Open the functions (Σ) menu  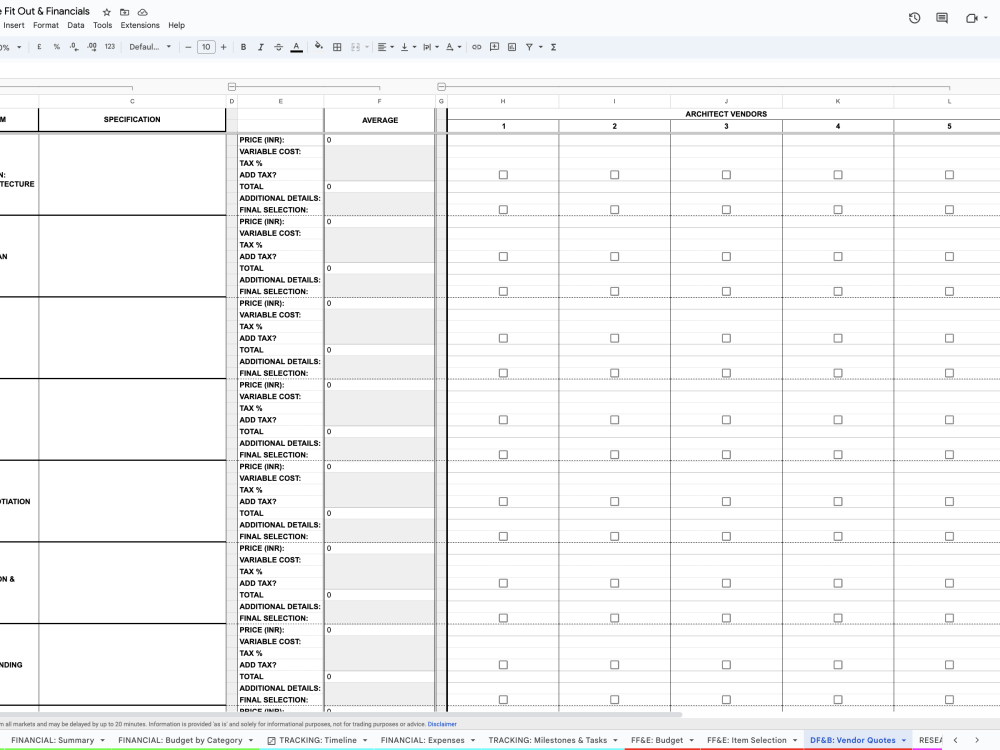553,46
